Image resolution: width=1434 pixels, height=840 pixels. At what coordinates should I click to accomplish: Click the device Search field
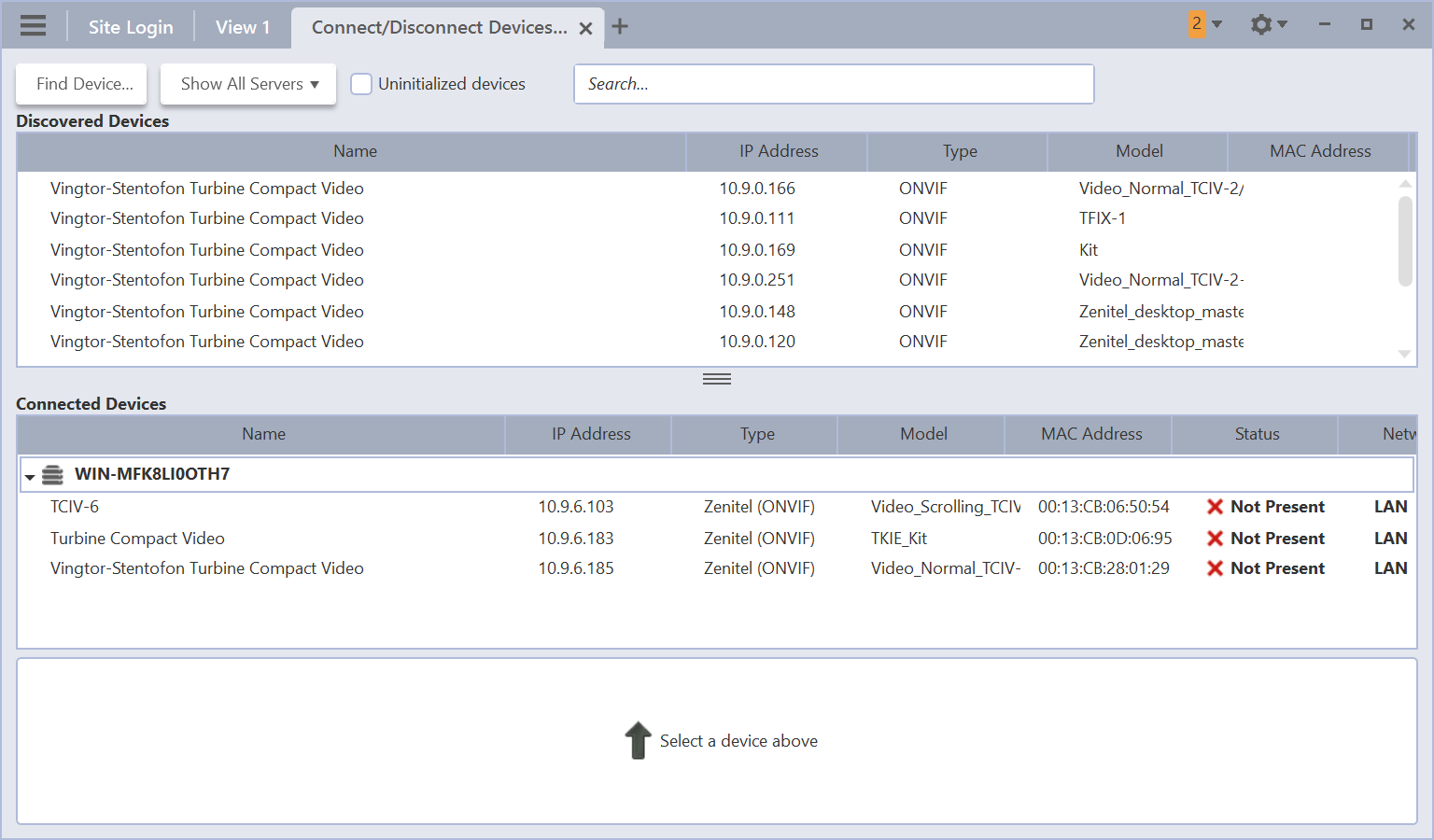click(x=833, y=84)
